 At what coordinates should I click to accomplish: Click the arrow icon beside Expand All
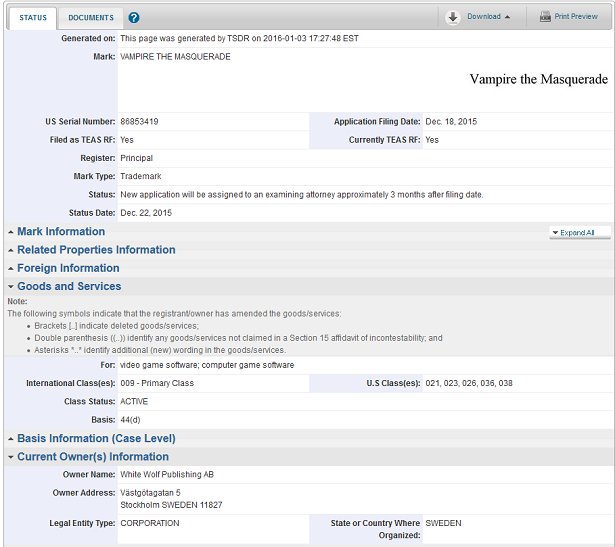pyautogui.click(x=554, y=232)
